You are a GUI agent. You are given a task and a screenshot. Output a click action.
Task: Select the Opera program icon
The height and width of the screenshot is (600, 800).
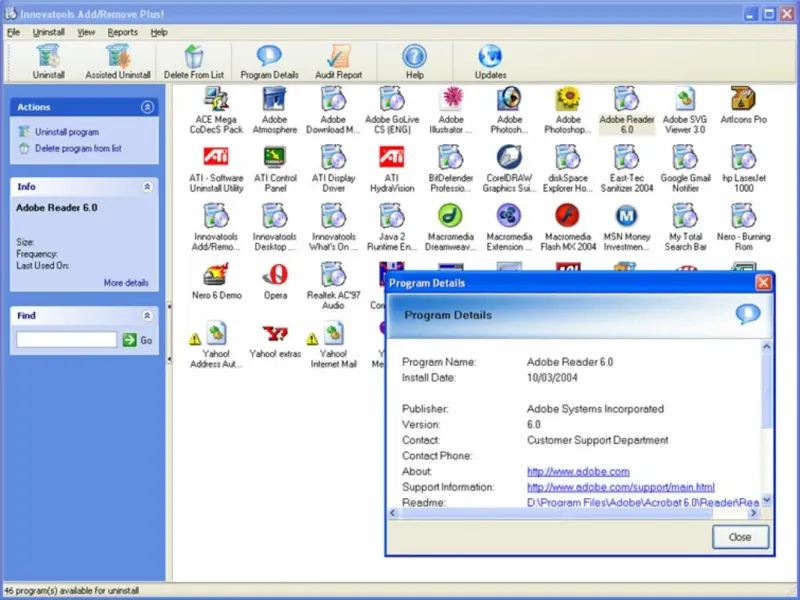tap(275, 281)
